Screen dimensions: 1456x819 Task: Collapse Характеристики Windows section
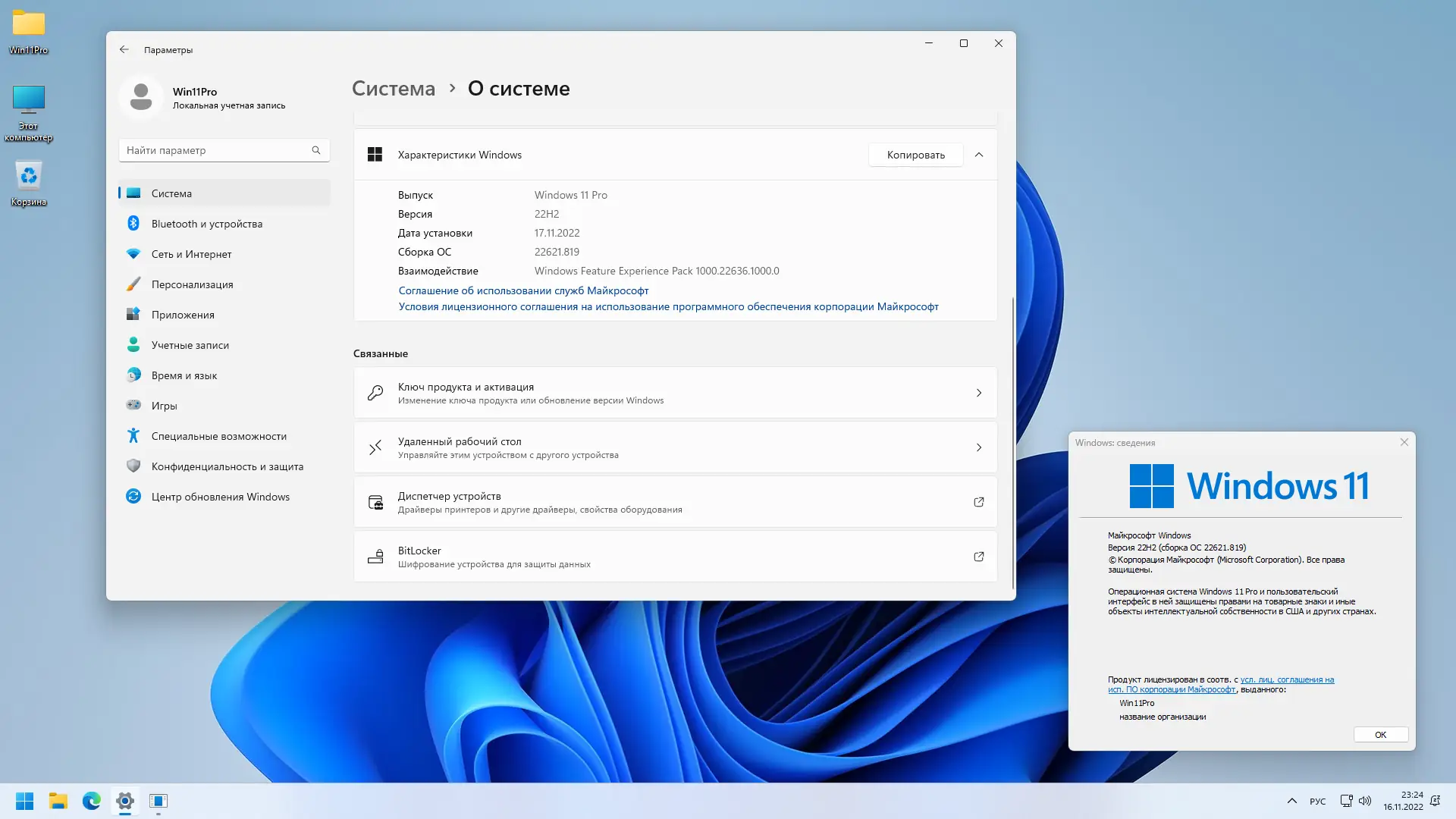coord(979,155)
